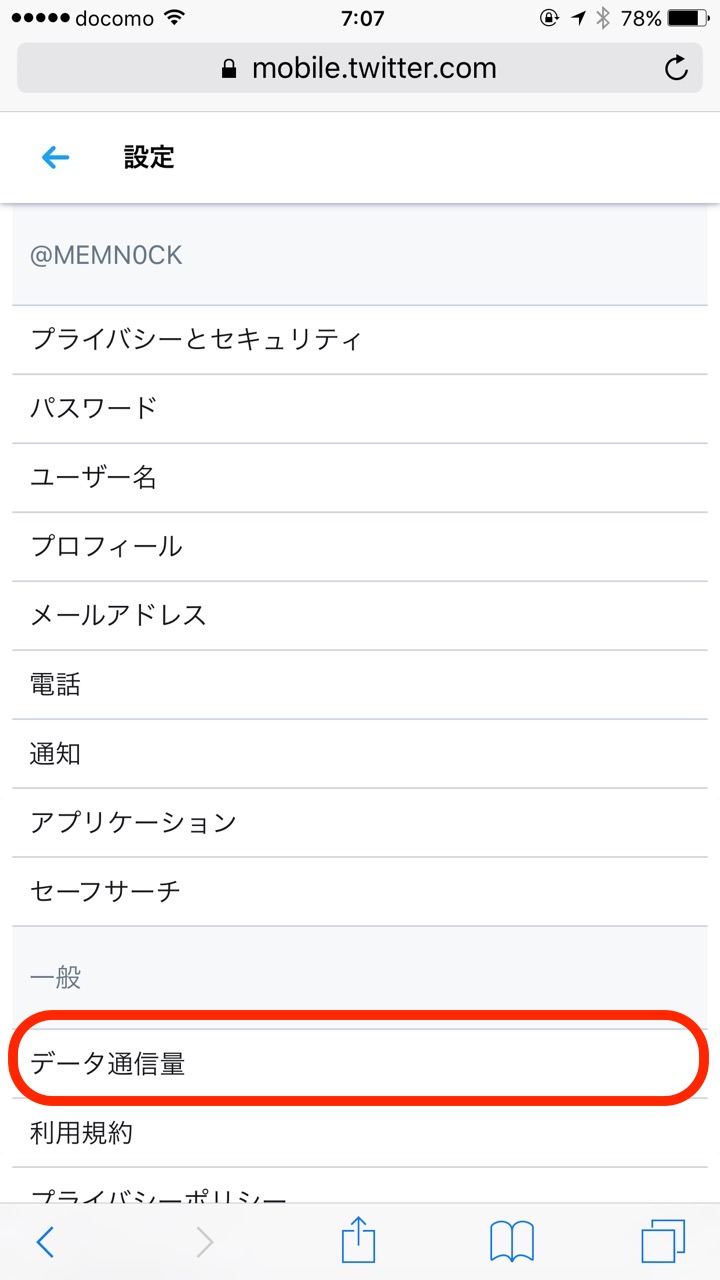Viewport: 720px width, 1280px height.
Task: Tap Safari's back navigation chevron
Action: (x=45, y=1242)
